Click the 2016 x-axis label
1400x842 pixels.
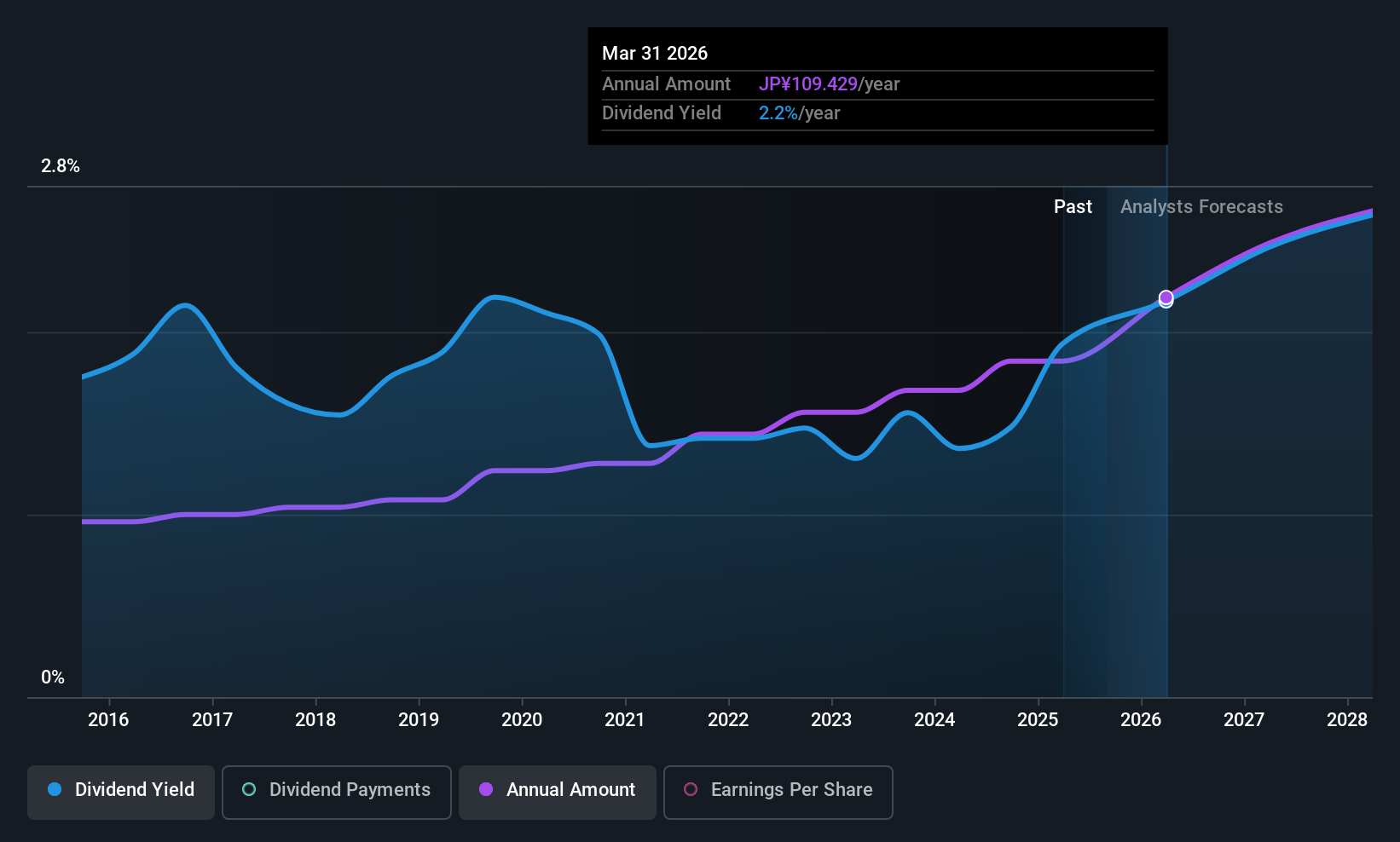pos(108,719)
